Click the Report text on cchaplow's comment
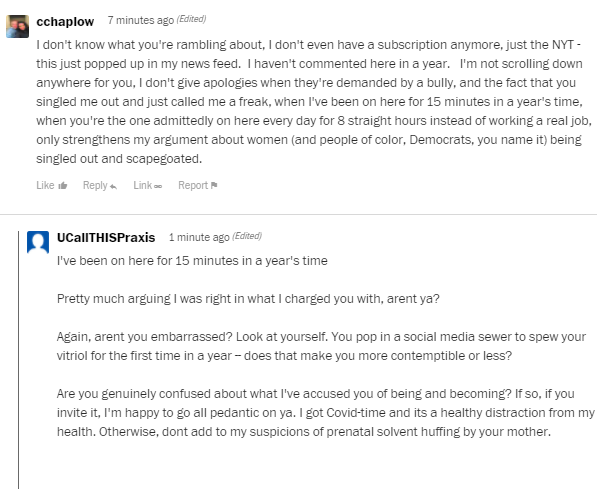The width and height of the screenshot is (609, 489). tap(192, 185)
